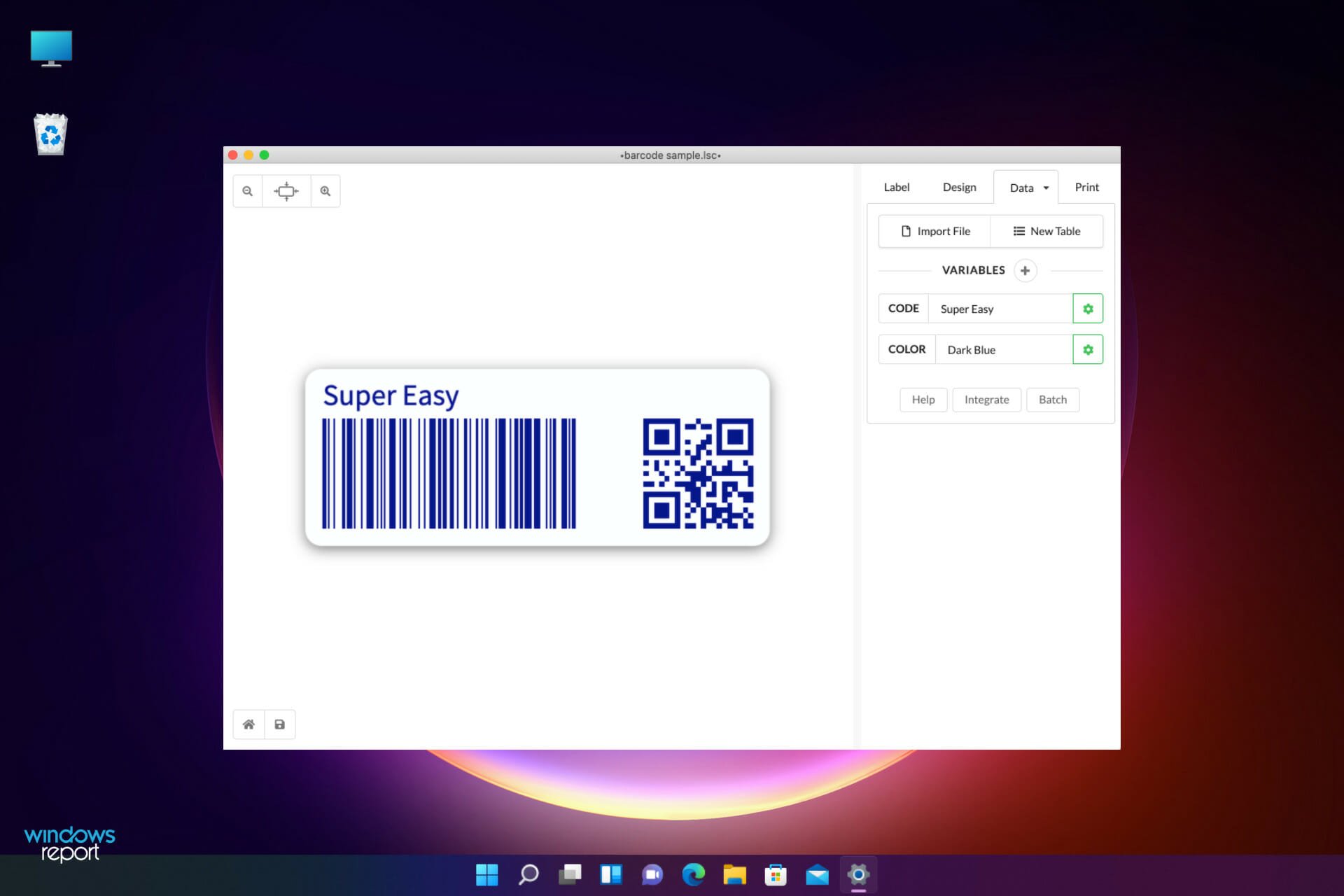Go to home screen via house icon
Viewport: 1344px width, 896px height.
point(248,724)
